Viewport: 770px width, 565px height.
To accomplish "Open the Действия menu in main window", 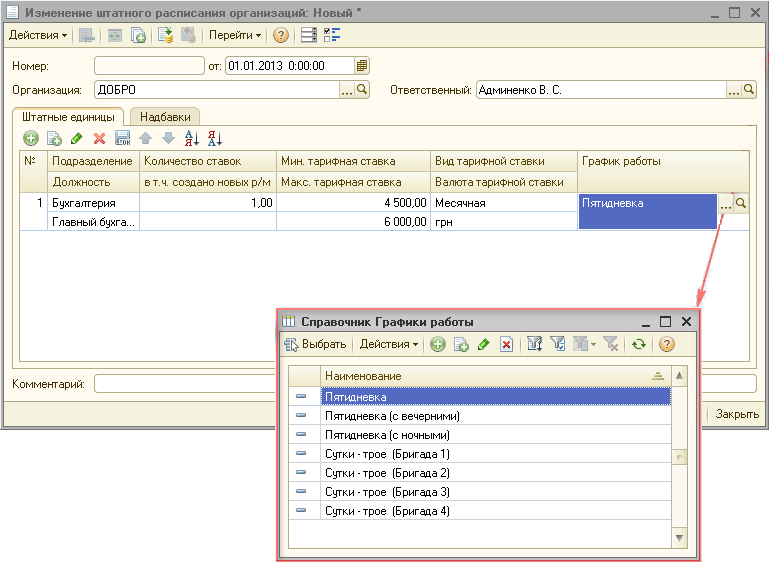I will point(38,35).
